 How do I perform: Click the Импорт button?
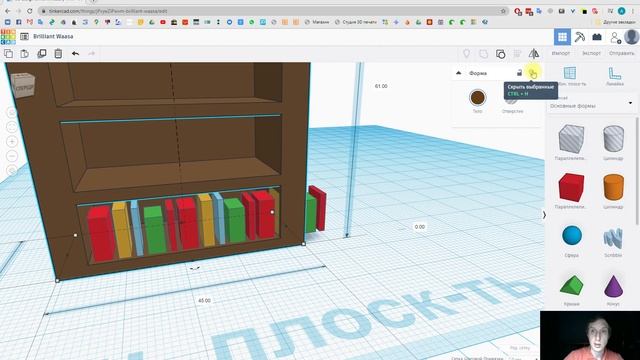[561, 53]
